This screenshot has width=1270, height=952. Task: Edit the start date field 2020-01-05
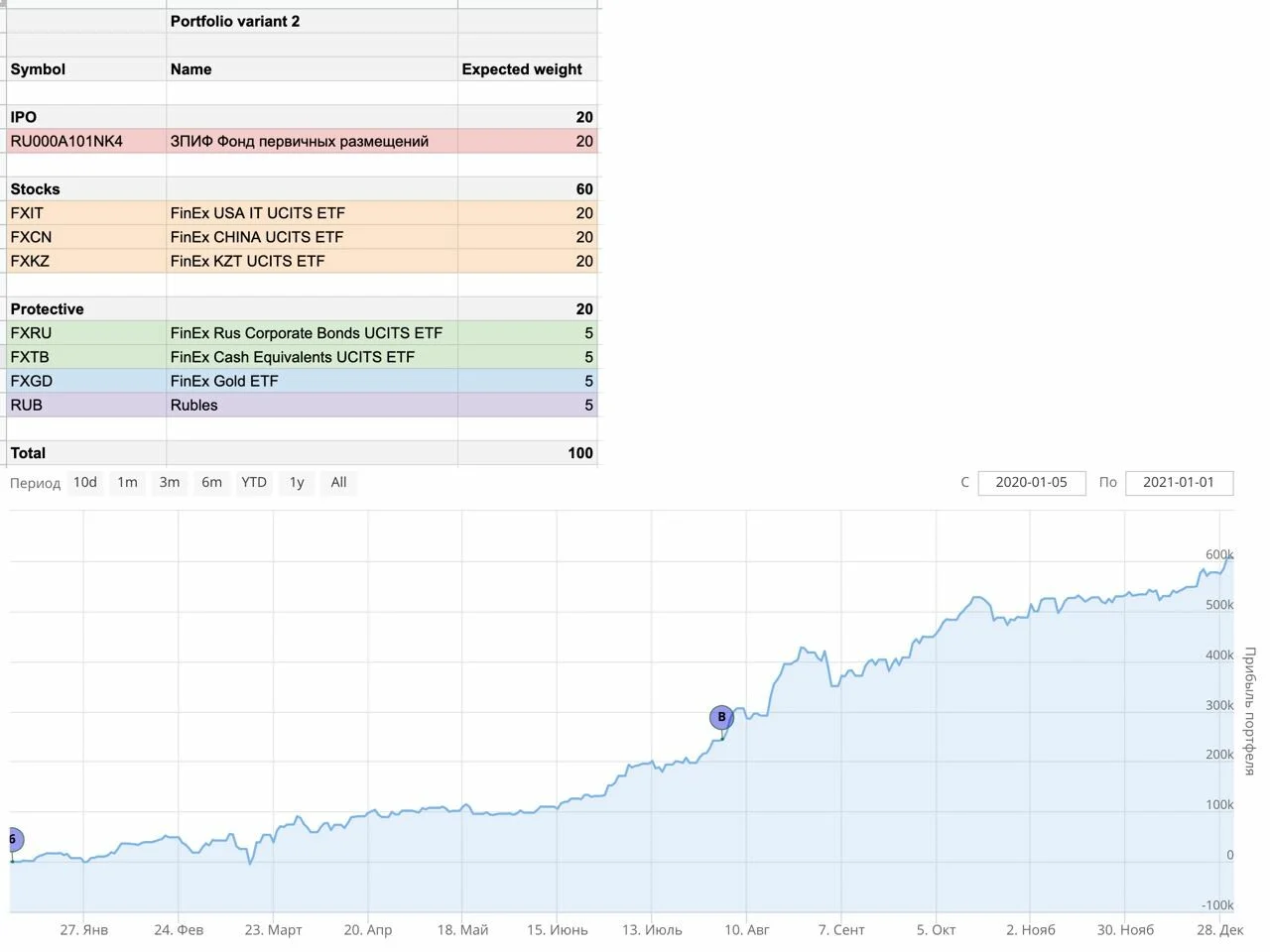[x=1032, y=483]
